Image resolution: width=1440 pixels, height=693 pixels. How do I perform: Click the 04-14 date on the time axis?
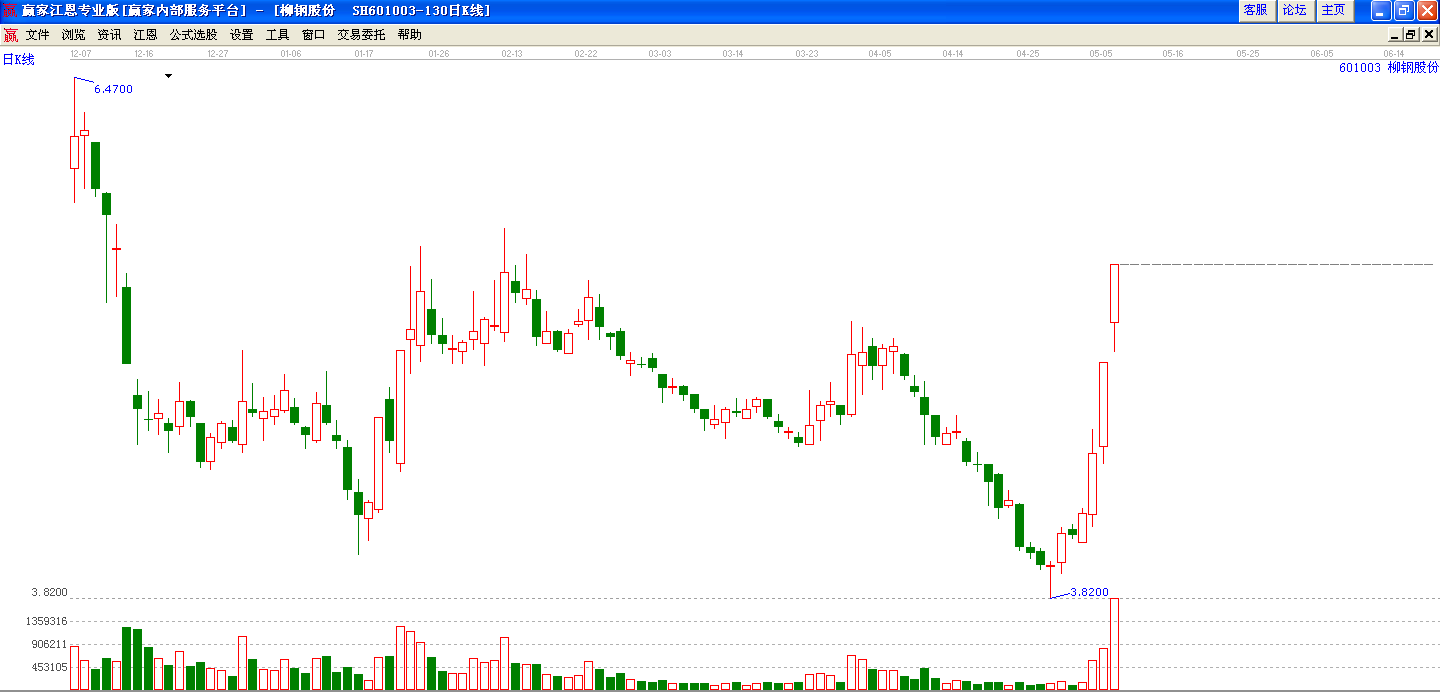953,53
